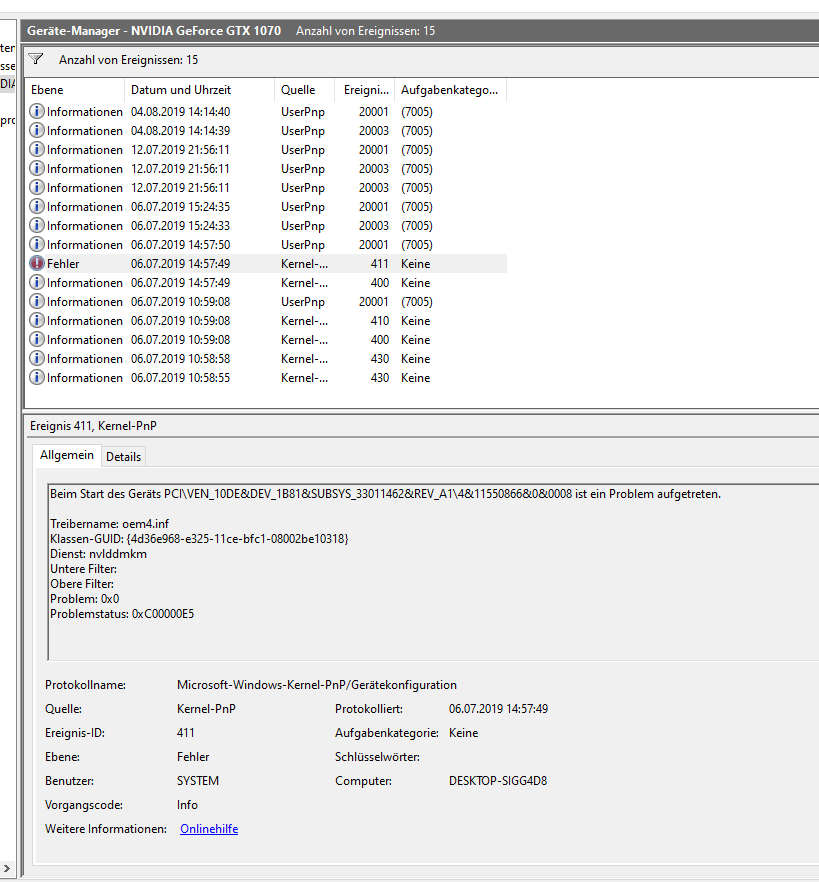
Task: Click the Problemstatus: 0xC00000E5 line
Action: point(122,614)
